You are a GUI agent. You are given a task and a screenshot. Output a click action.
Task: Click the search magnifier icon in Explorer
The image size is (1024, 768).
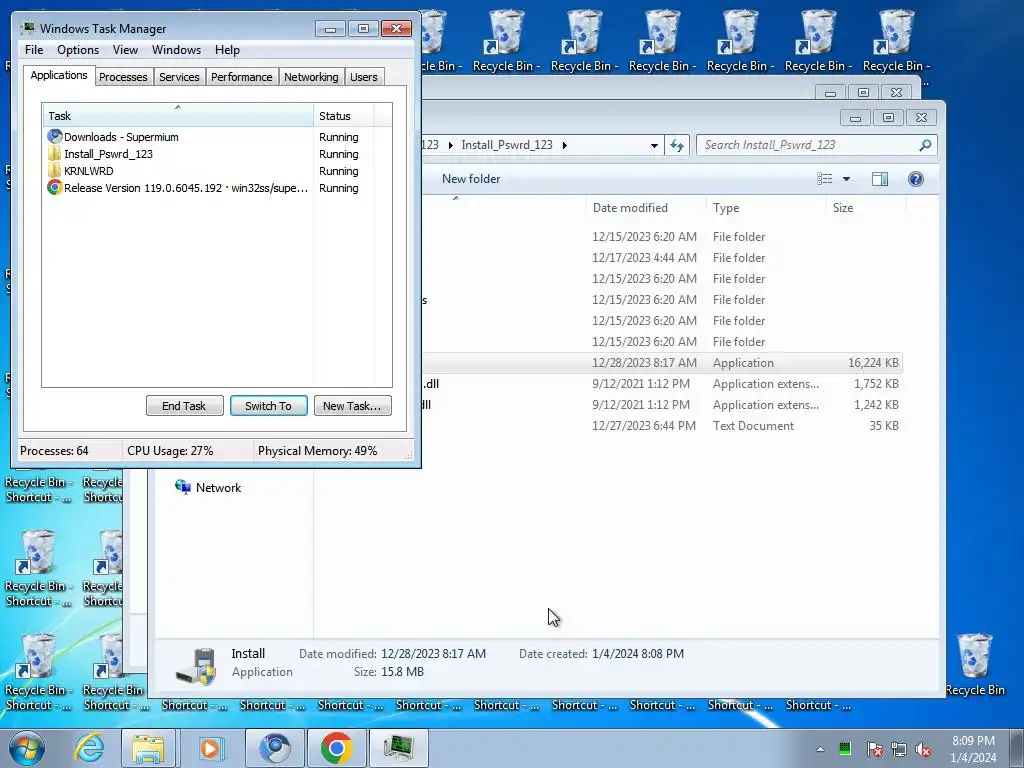(925, 145)
